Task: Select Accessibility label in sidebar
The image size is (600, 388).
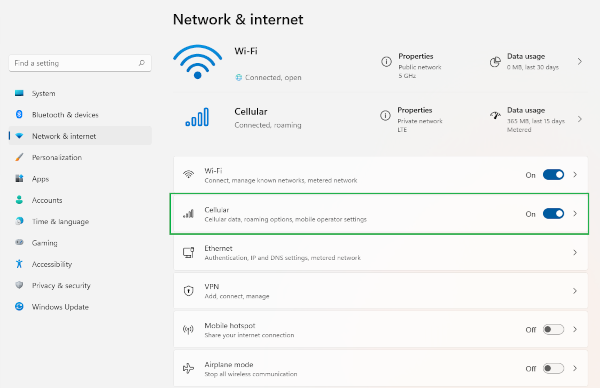Action: click(52, 264)
